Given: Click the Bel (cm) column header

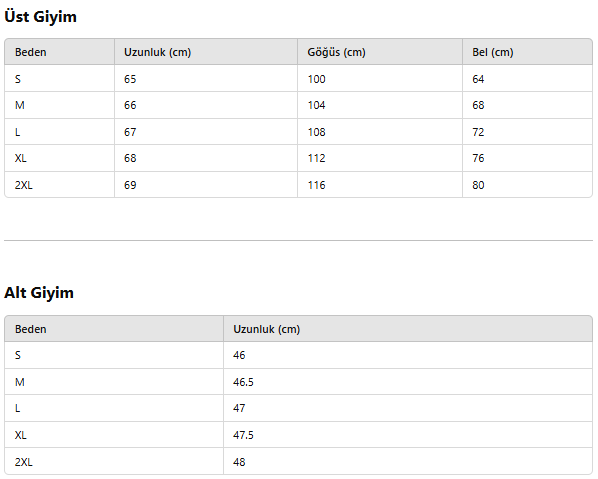Looking at the screenshot, I should tap(493, 52).
